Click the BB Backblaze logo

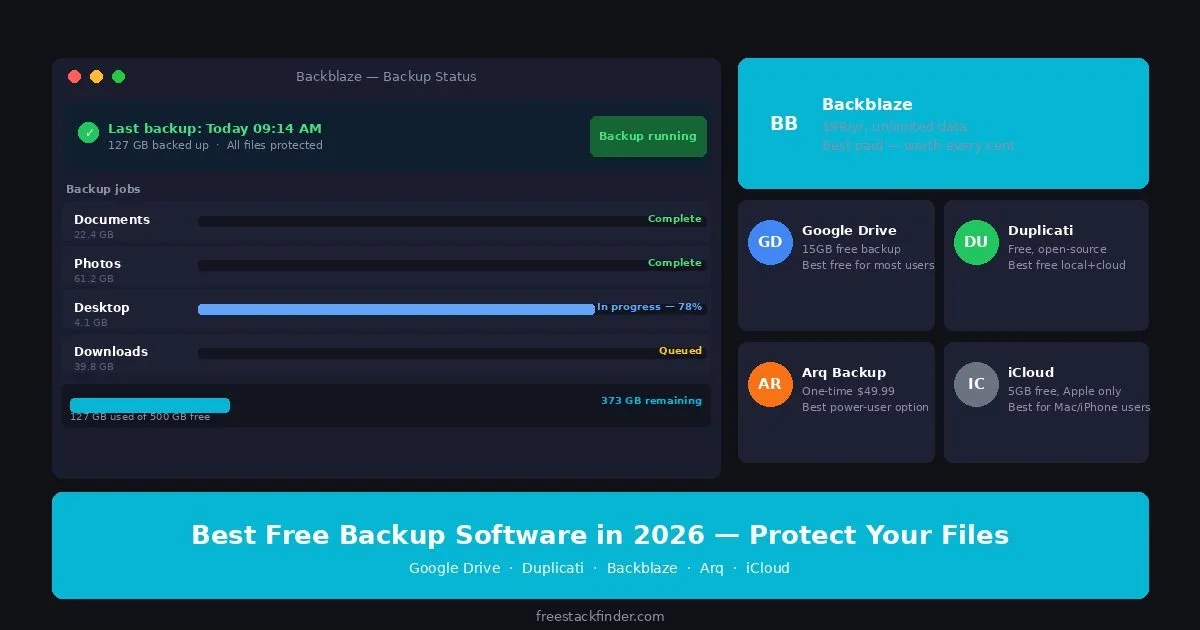(x=784, y=123)
